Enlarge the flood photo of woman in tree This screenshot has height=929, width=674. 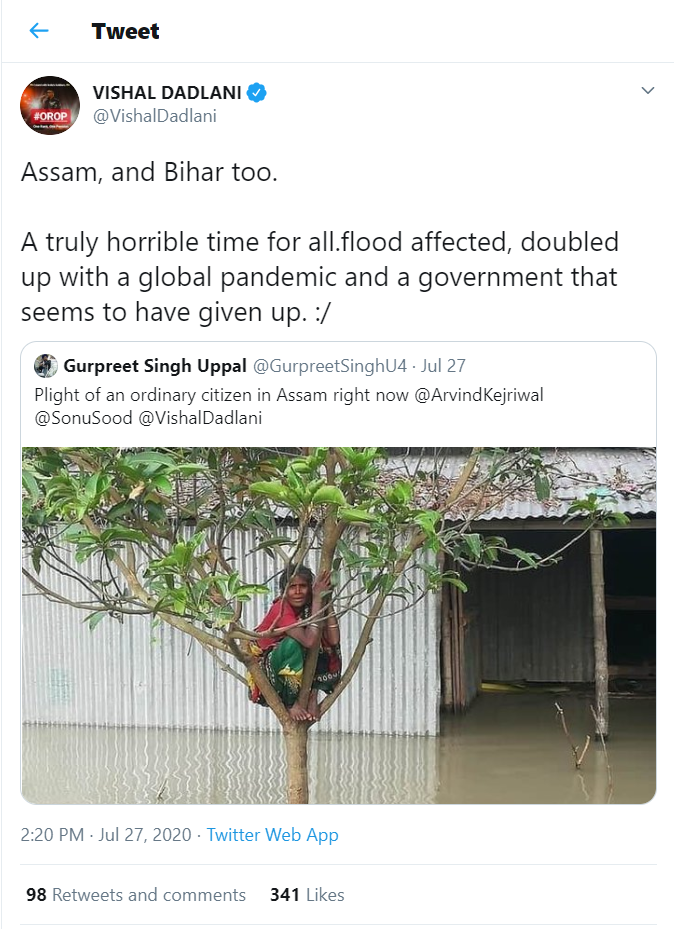point(338,624)
